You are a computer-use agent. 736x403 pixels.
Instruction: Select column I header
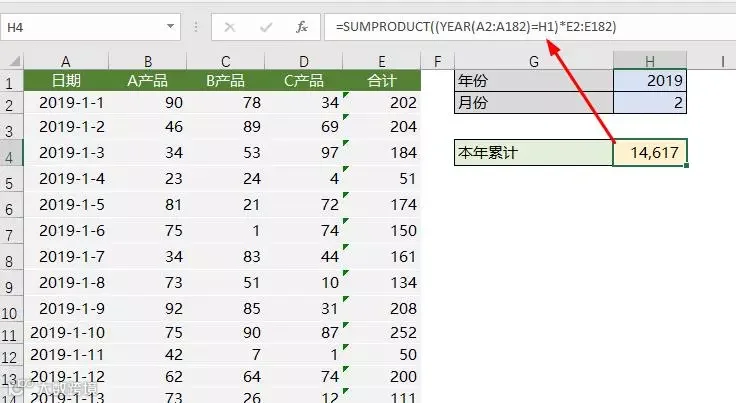pos(722,61)
